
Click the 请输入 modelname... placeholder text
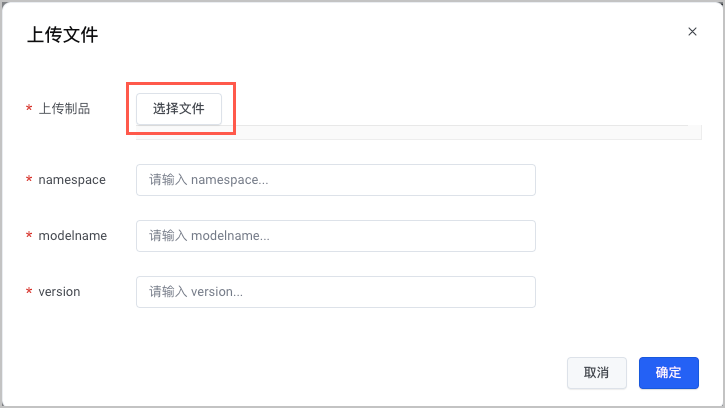coord(210,236)
